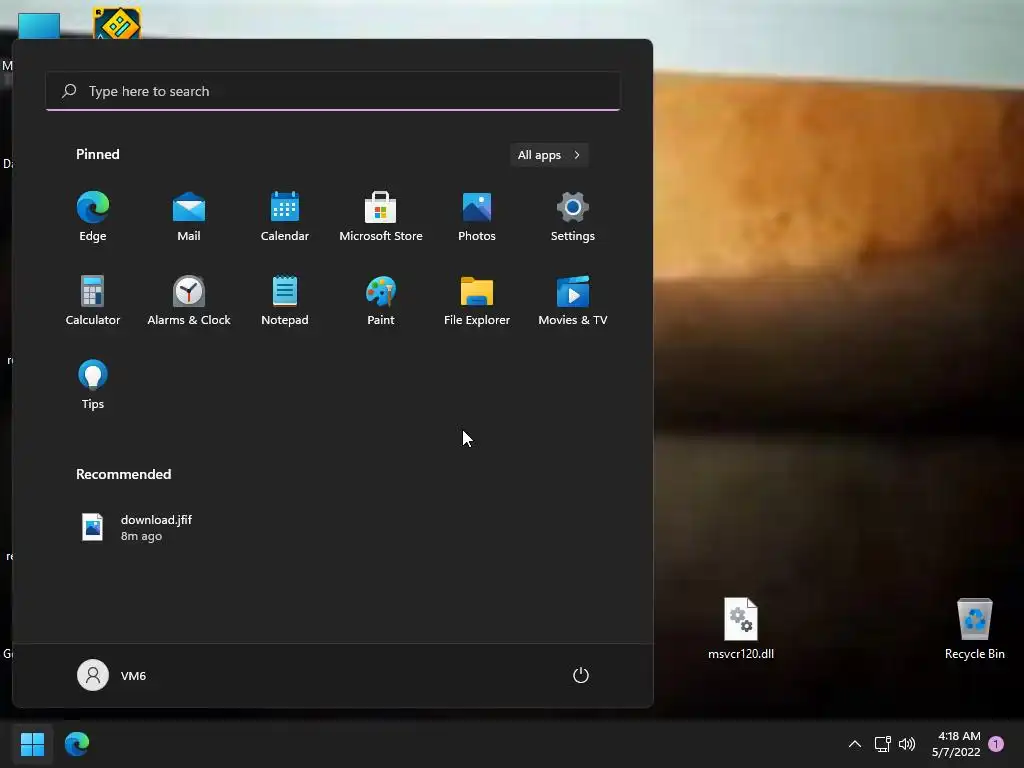Launch the Calculator app
Viewport: 1024px width, 768px height.
[93, 301]
